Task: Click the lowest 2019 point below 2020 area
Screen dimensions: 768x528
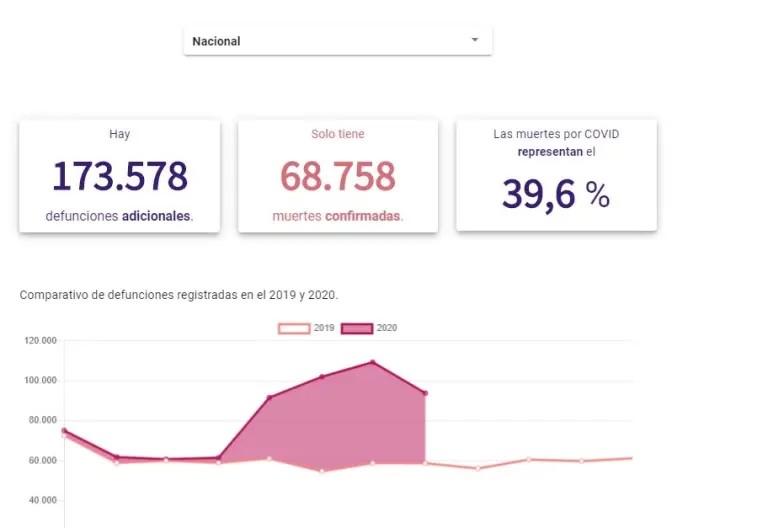Action: click(x=321, y=470)
